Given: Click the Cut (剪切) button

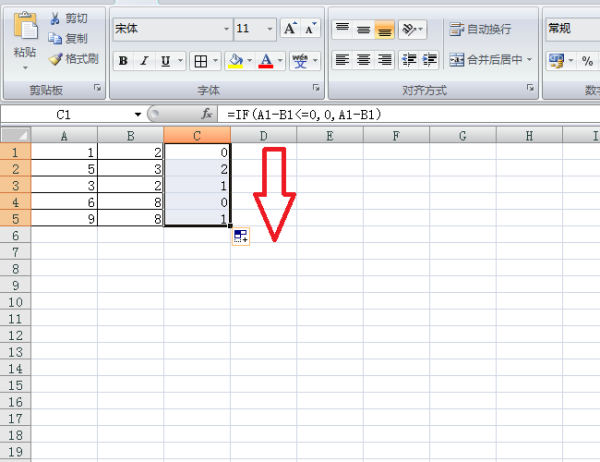Looking at the screenshot, I should 68,18.
